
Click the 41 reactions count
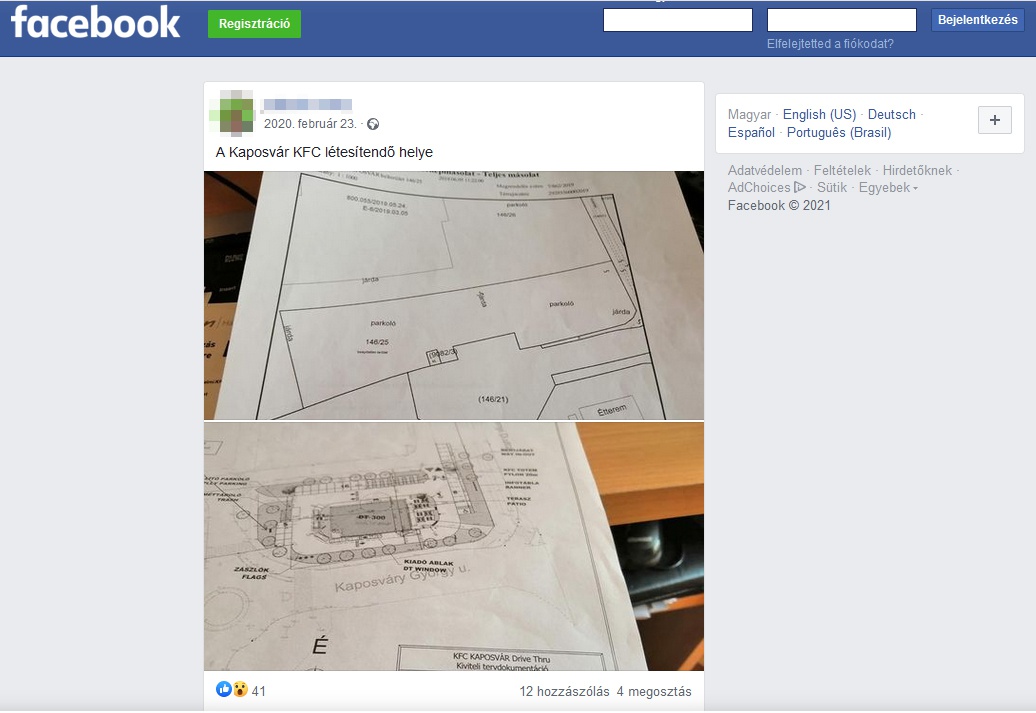(x=259, y=691)
